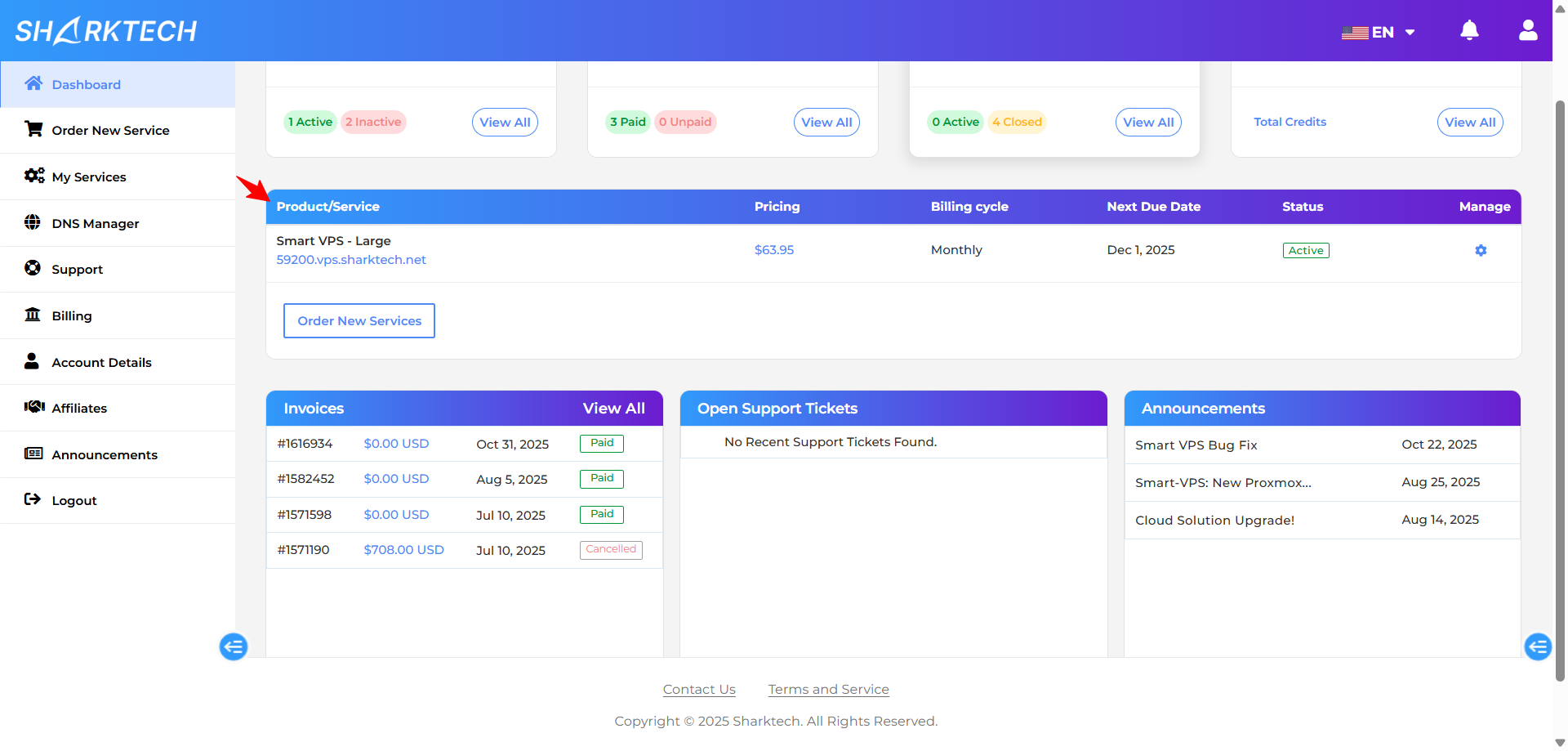This screenshot has height=751, width=1568.
Task: Click the round arrow button beside the scrollbar
Action: tap(1538, 647)
